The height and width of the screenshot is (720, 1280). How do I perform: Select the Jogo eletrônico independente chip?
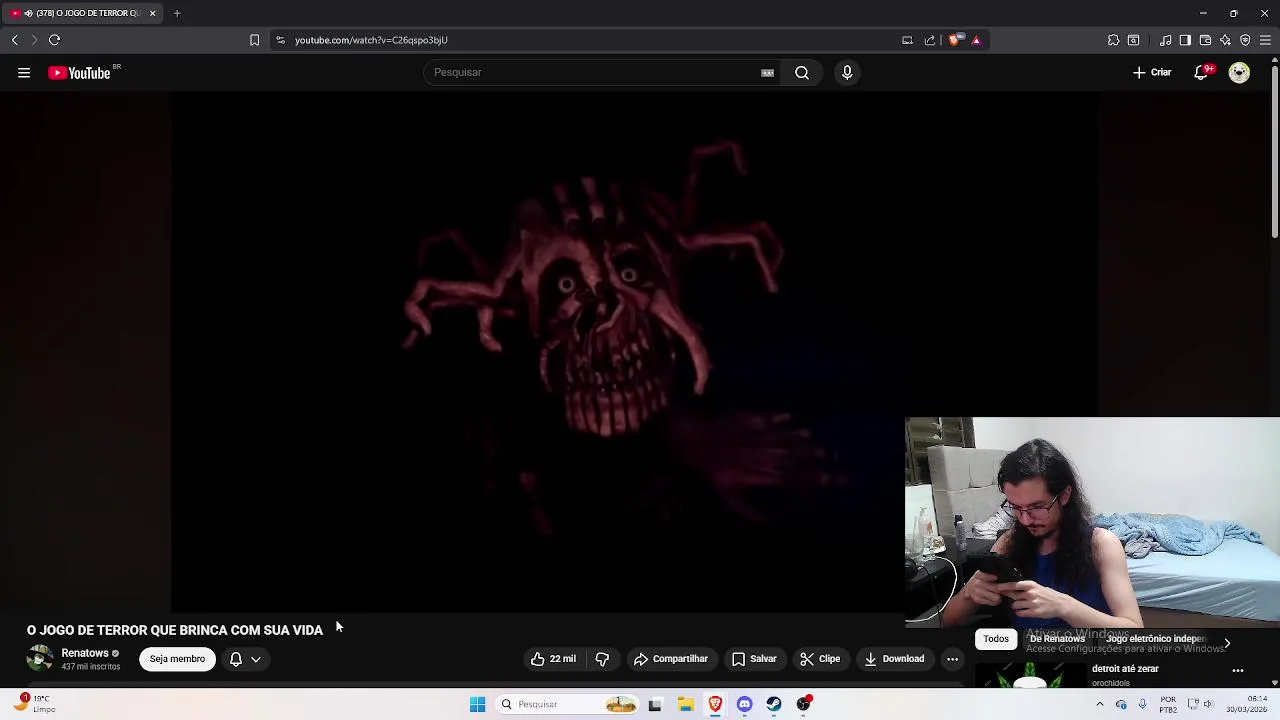point(1156,639)
